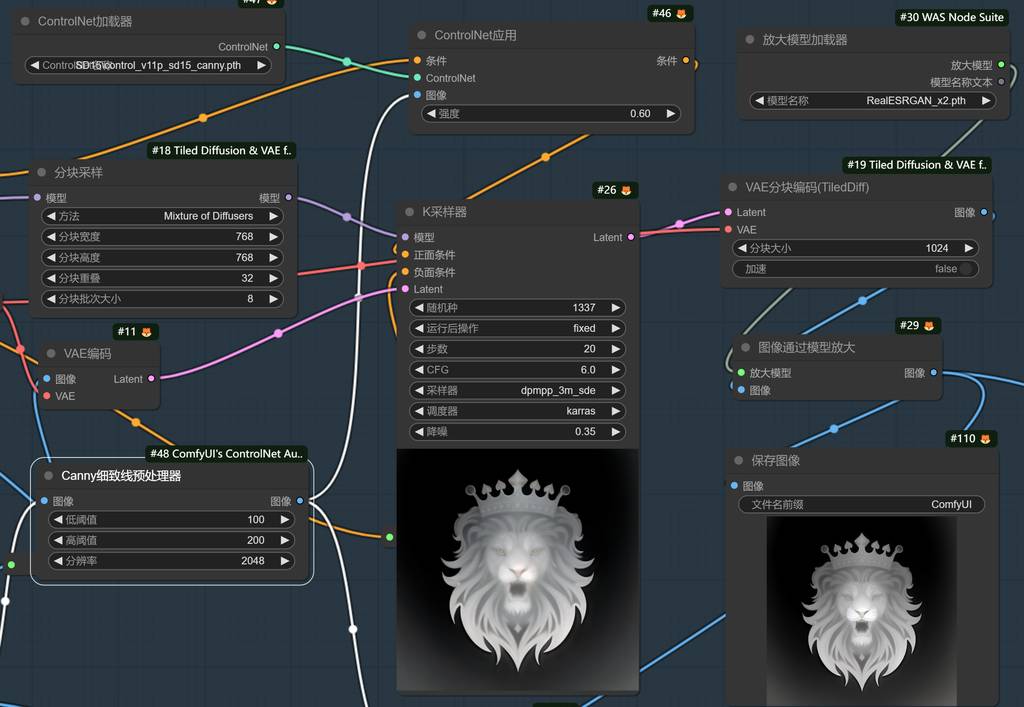Choose upscale model in 模型名称 RealESRGAN_x2.pth field
This screenshot has width=1024, height=707.
tap(872, 101)
